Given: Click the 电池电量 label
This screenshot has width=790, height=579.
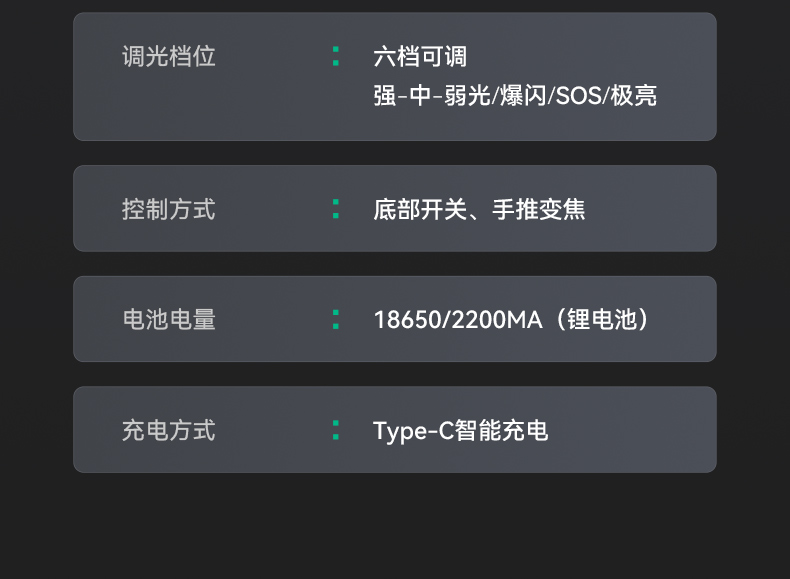Looking at the screenshot, I should pos(169,319).
